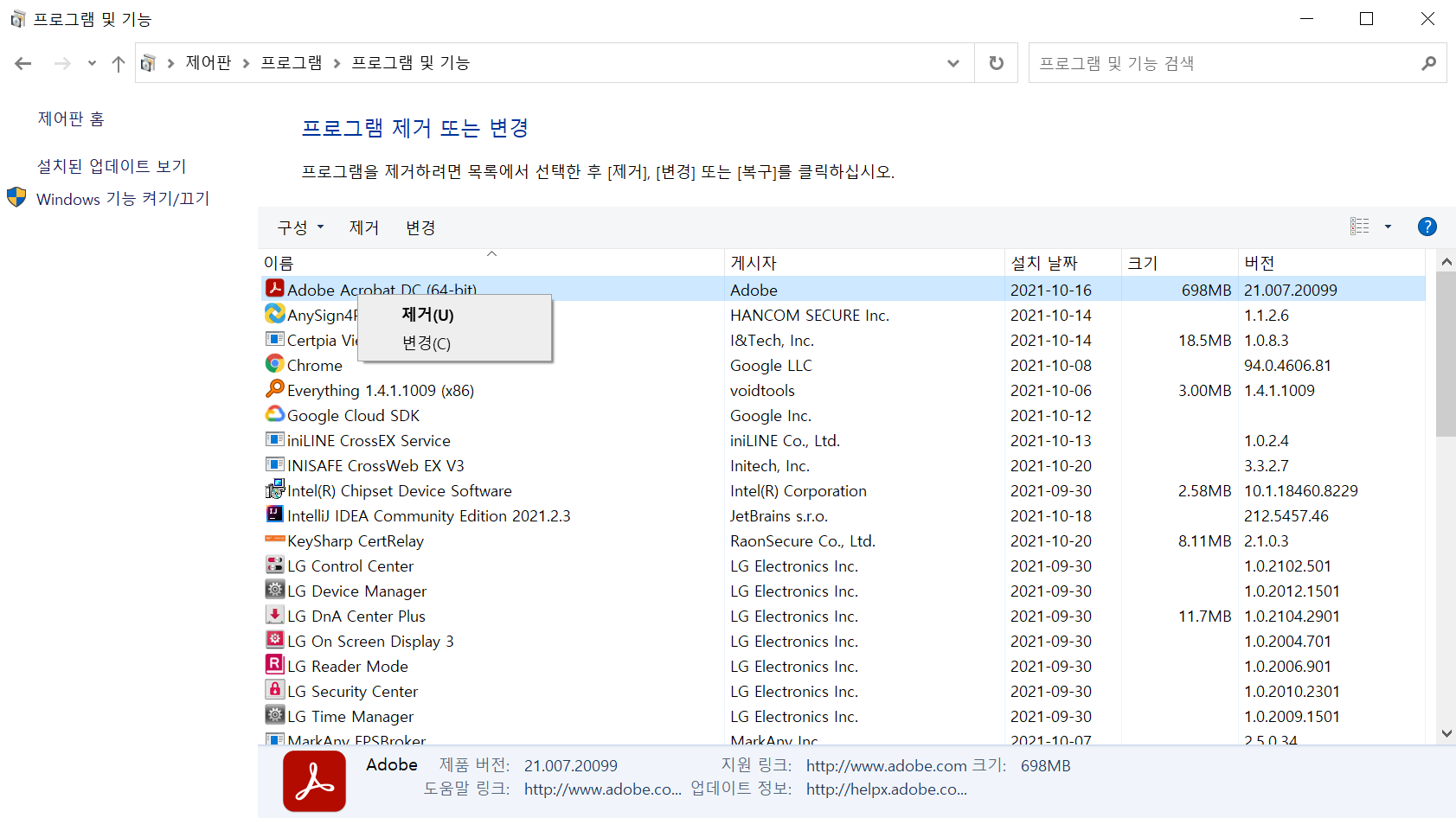
Task: Click the Adobe Acrobat DC program icon
Action: [x=275, y=289]
